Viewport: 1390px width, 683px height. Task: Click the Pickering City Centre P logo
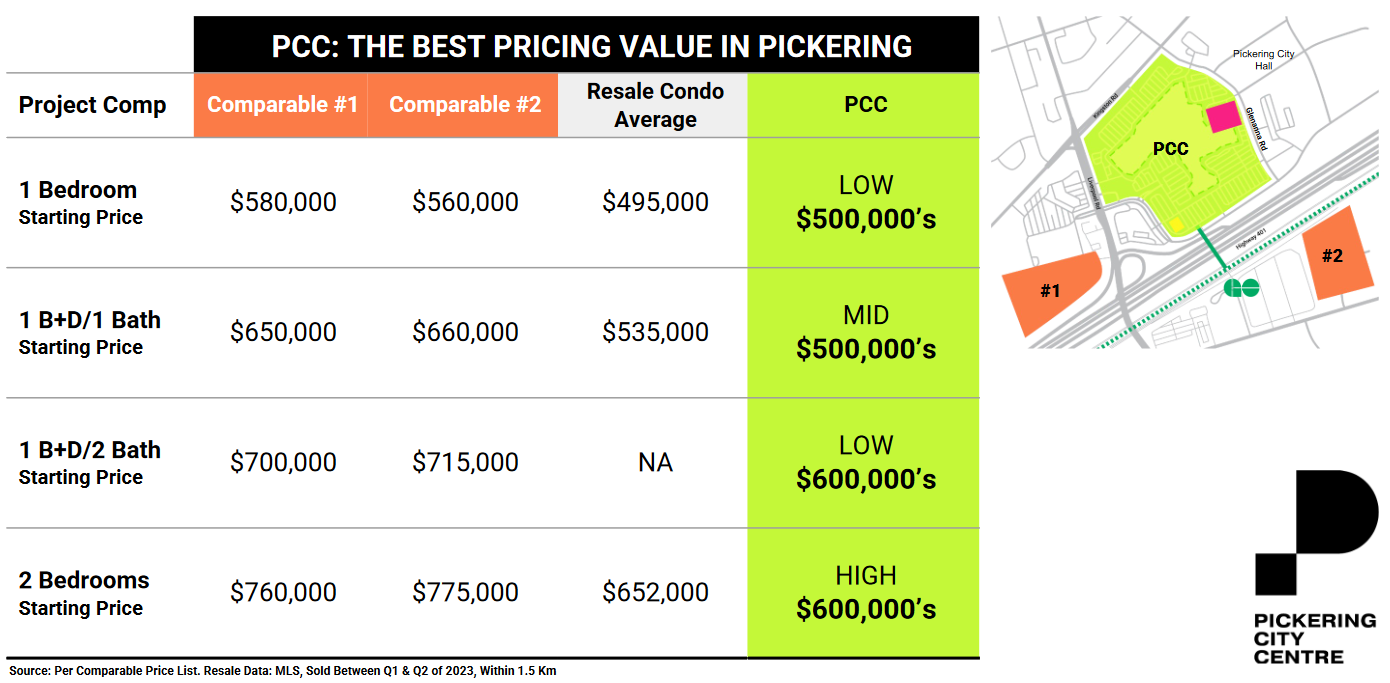pos(1315,530)
